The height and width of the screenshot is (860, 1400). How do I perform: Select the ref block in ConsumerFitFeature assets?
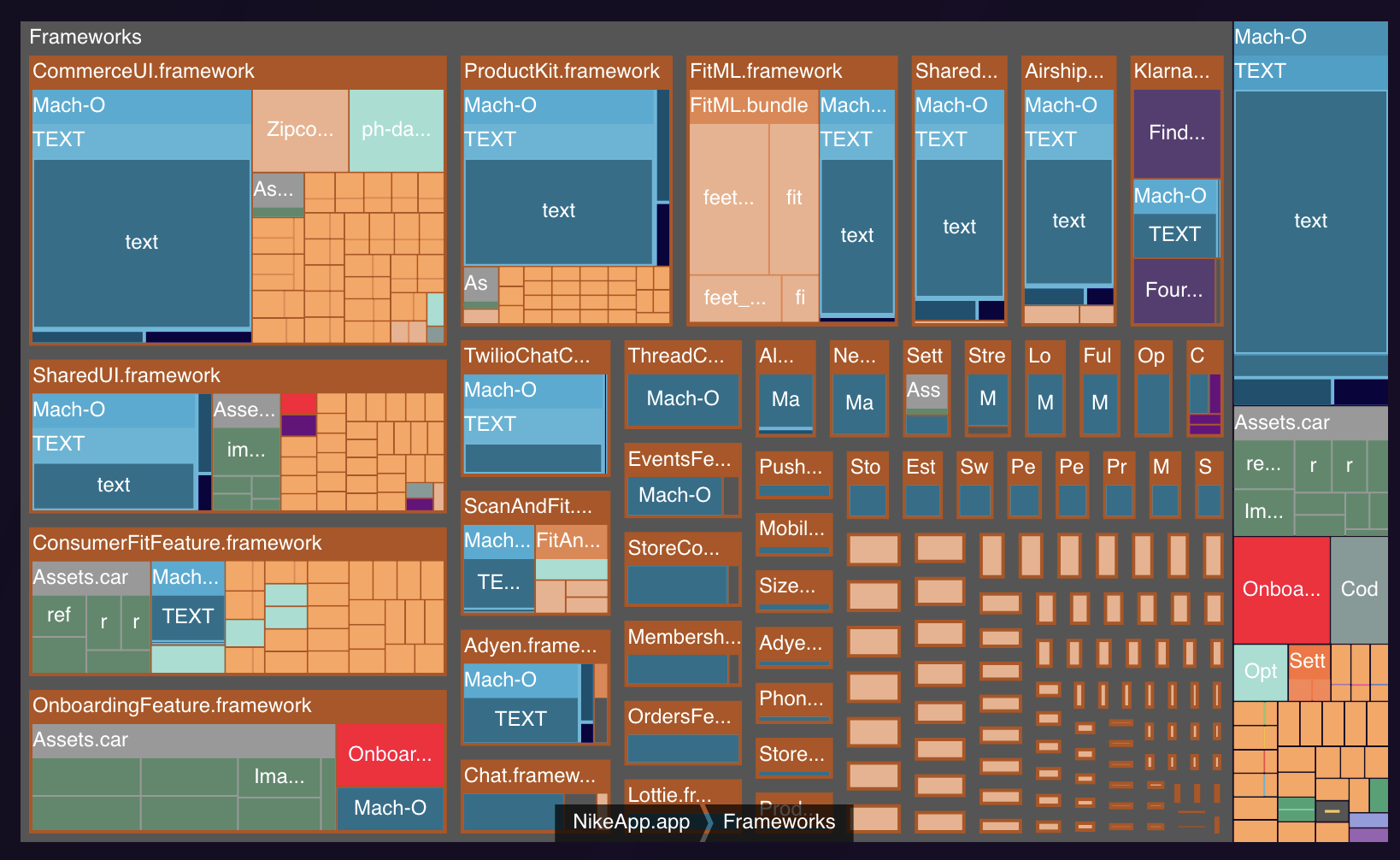(59, 616)
